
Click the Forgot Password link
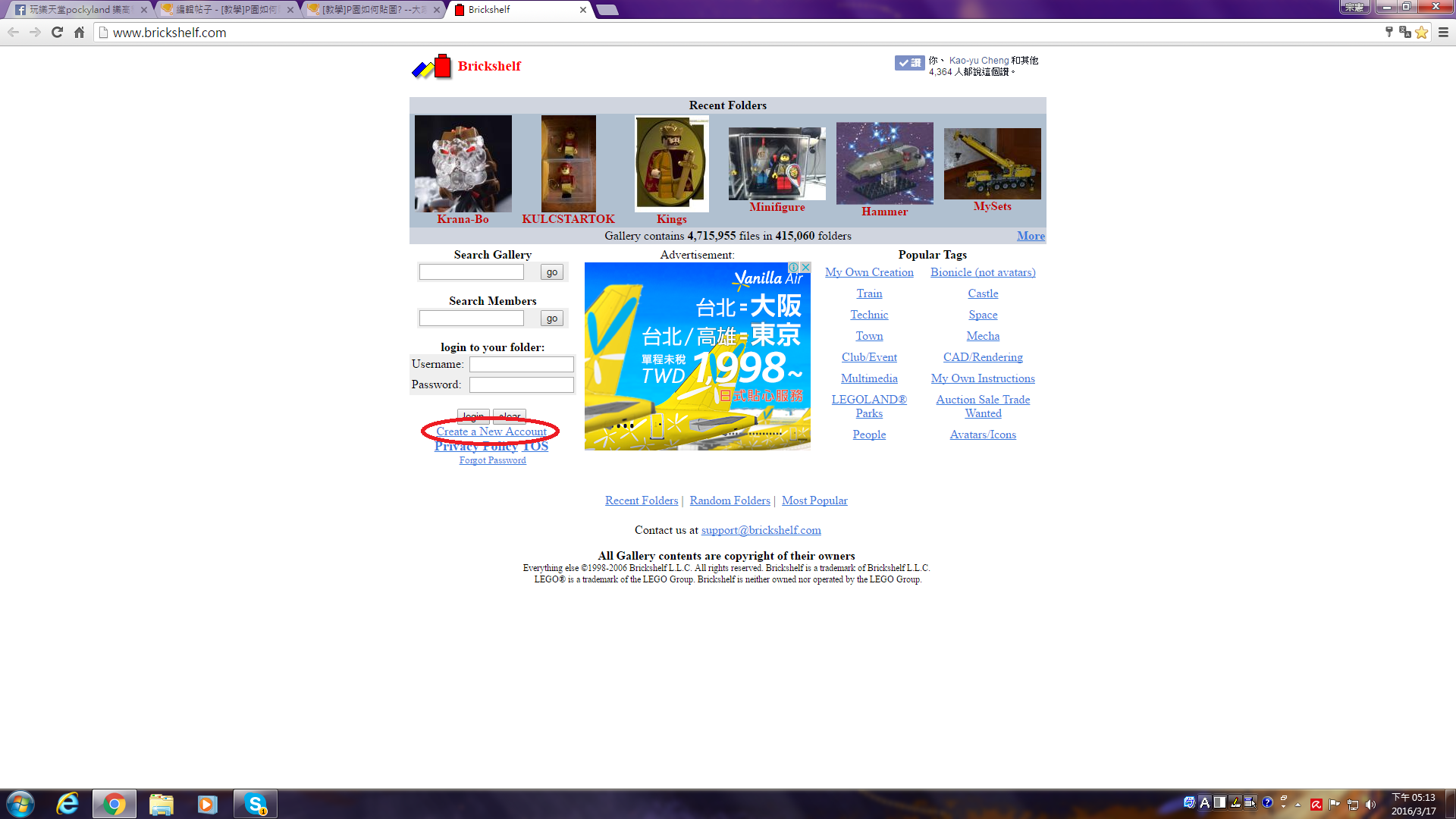(492, 460)
